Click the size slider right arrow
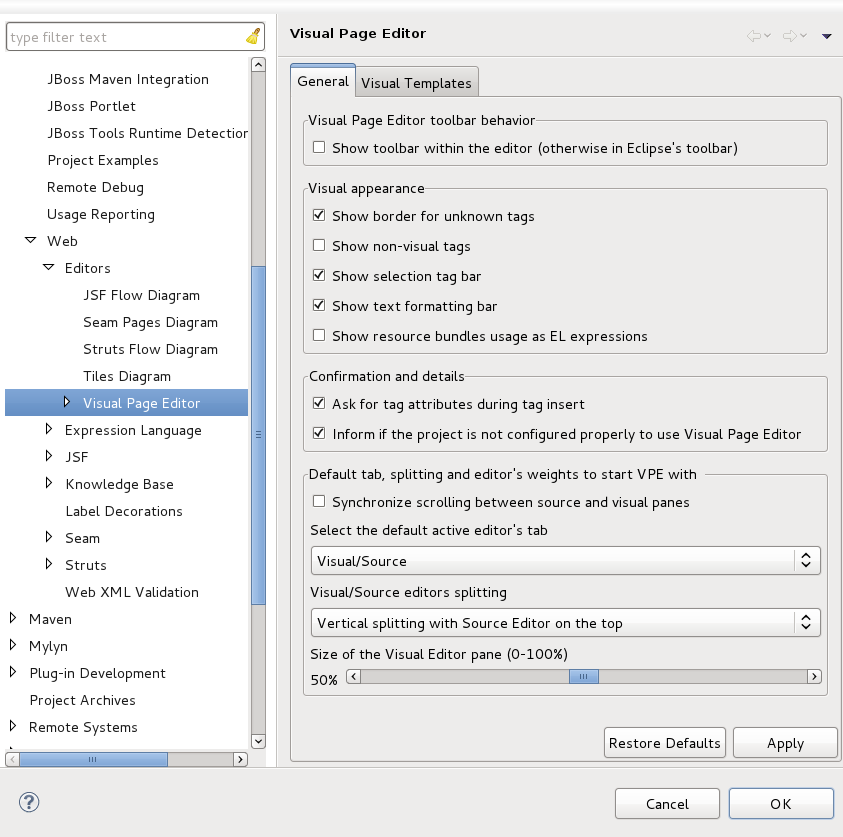843x837 pixels. pyautogui.click(x=814, y=677)
